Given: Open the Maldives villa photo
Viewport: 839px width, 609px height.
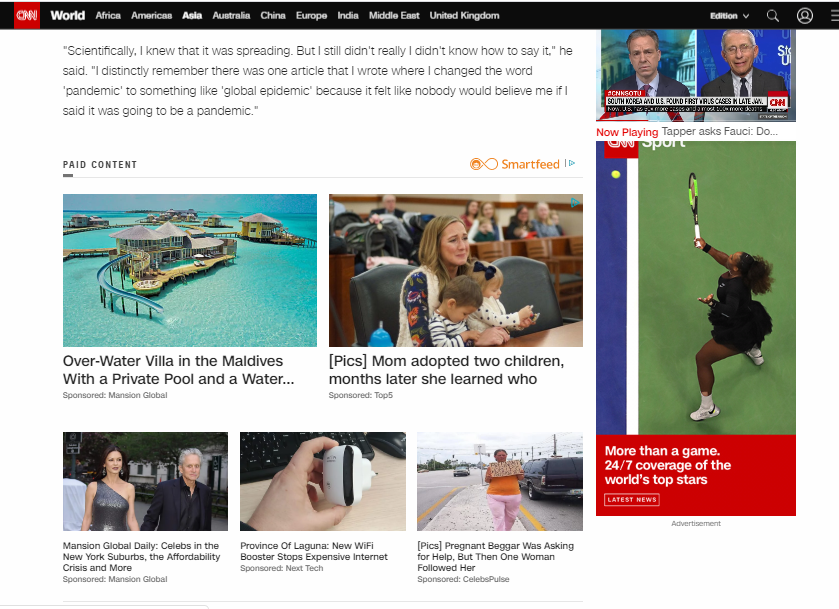Looking at the screenshot, I should pos(189,270).
